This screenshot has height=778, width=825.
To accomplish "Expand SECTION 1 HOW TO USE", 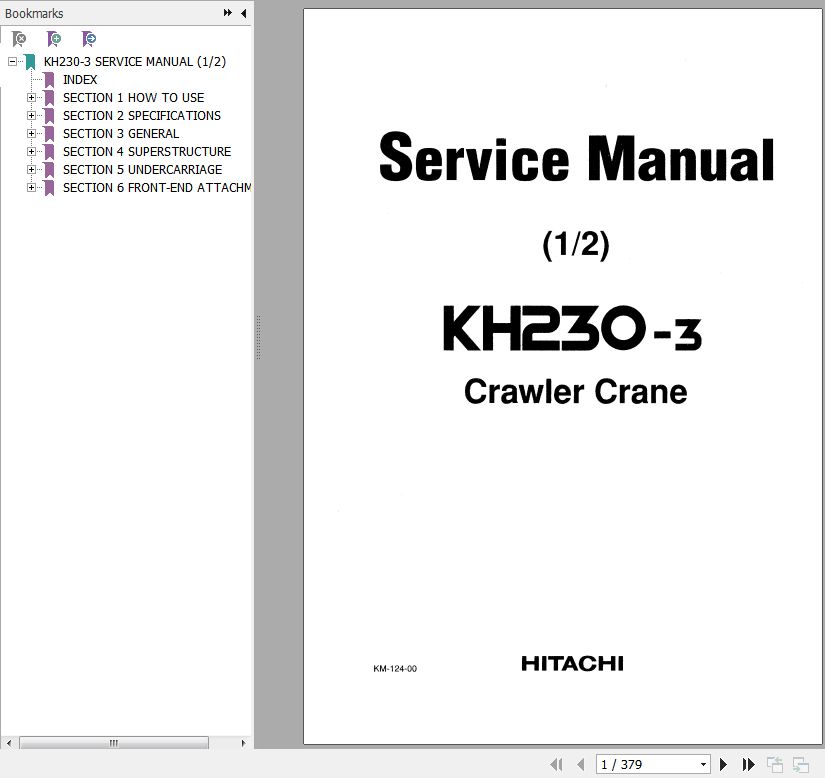I will pyautogui.click(x=31, y=98).
